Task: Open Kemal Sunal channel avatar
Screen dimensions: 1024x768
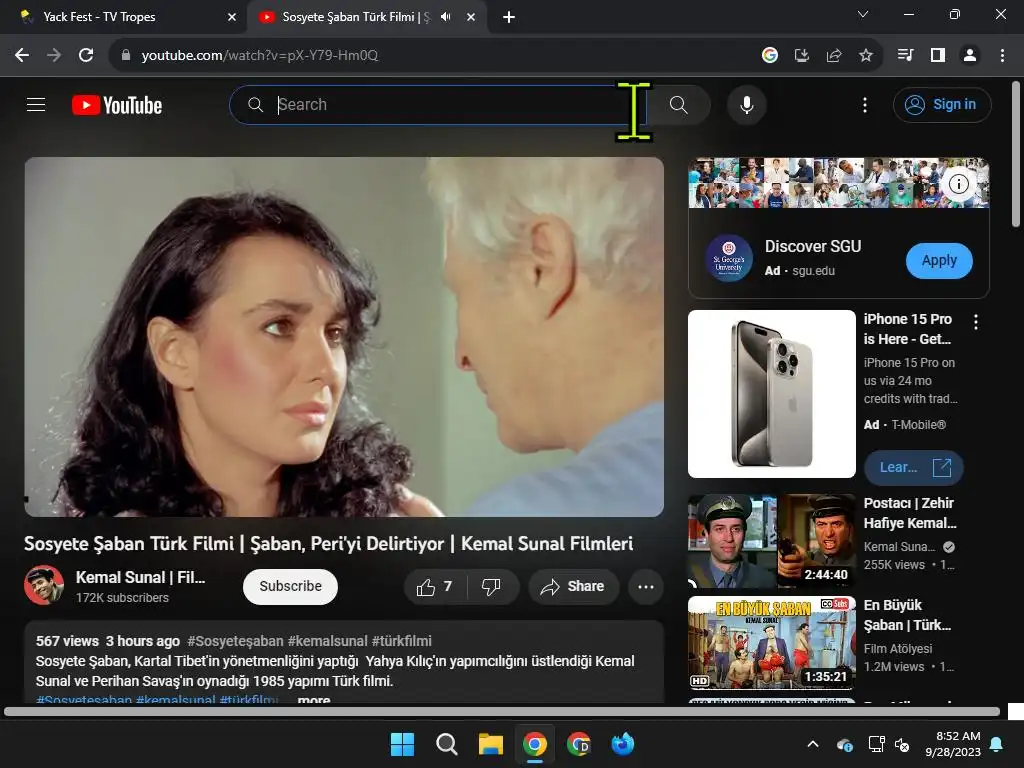Action: [44, 585]
